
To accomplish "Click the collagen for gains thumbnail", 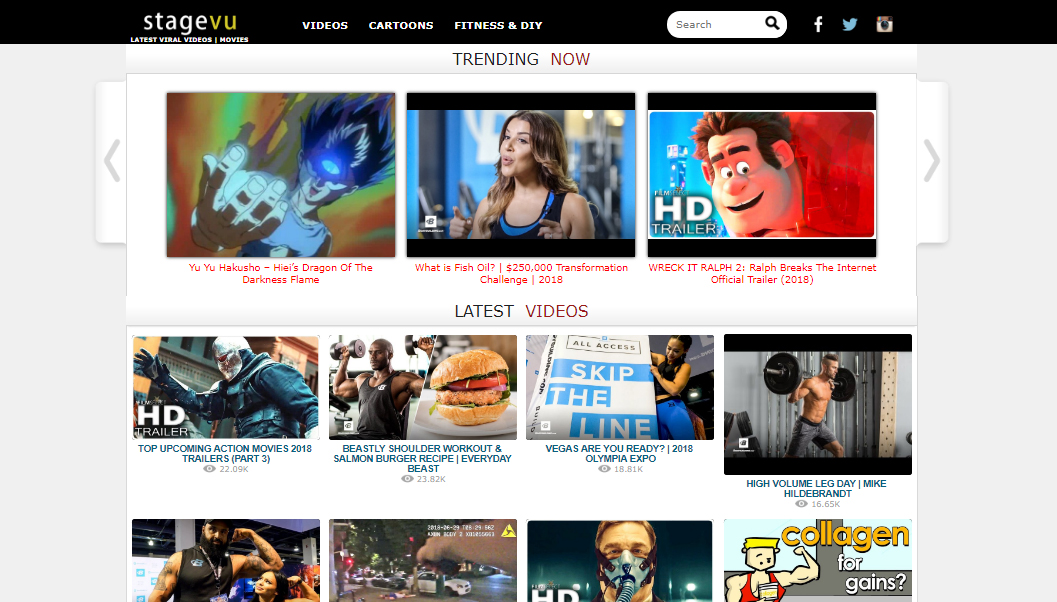I will [818, 561].
